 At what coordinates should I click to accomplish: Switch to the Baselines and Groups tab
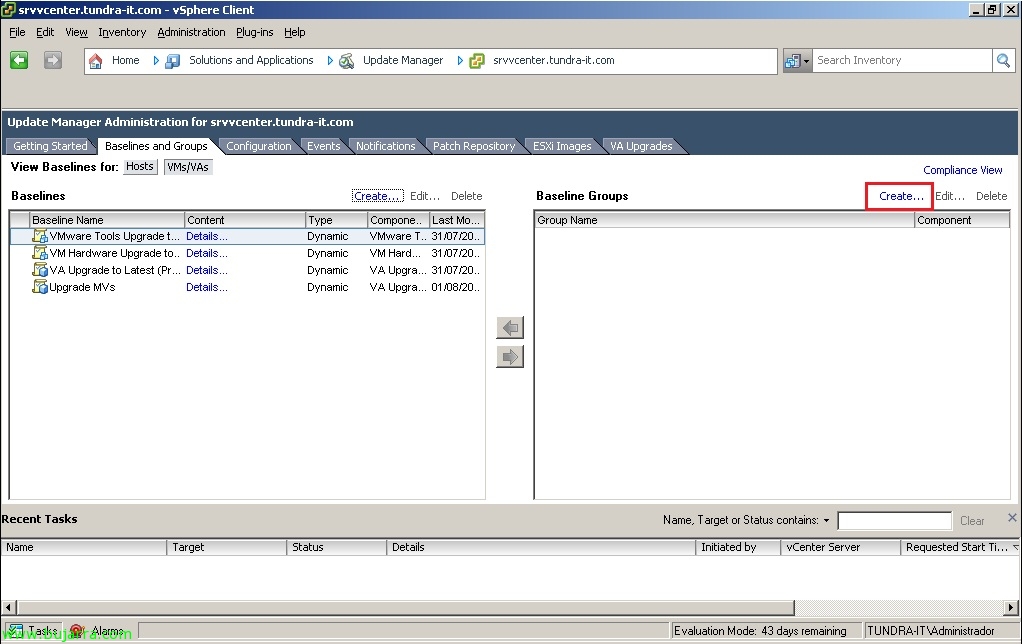coord(156,146)
